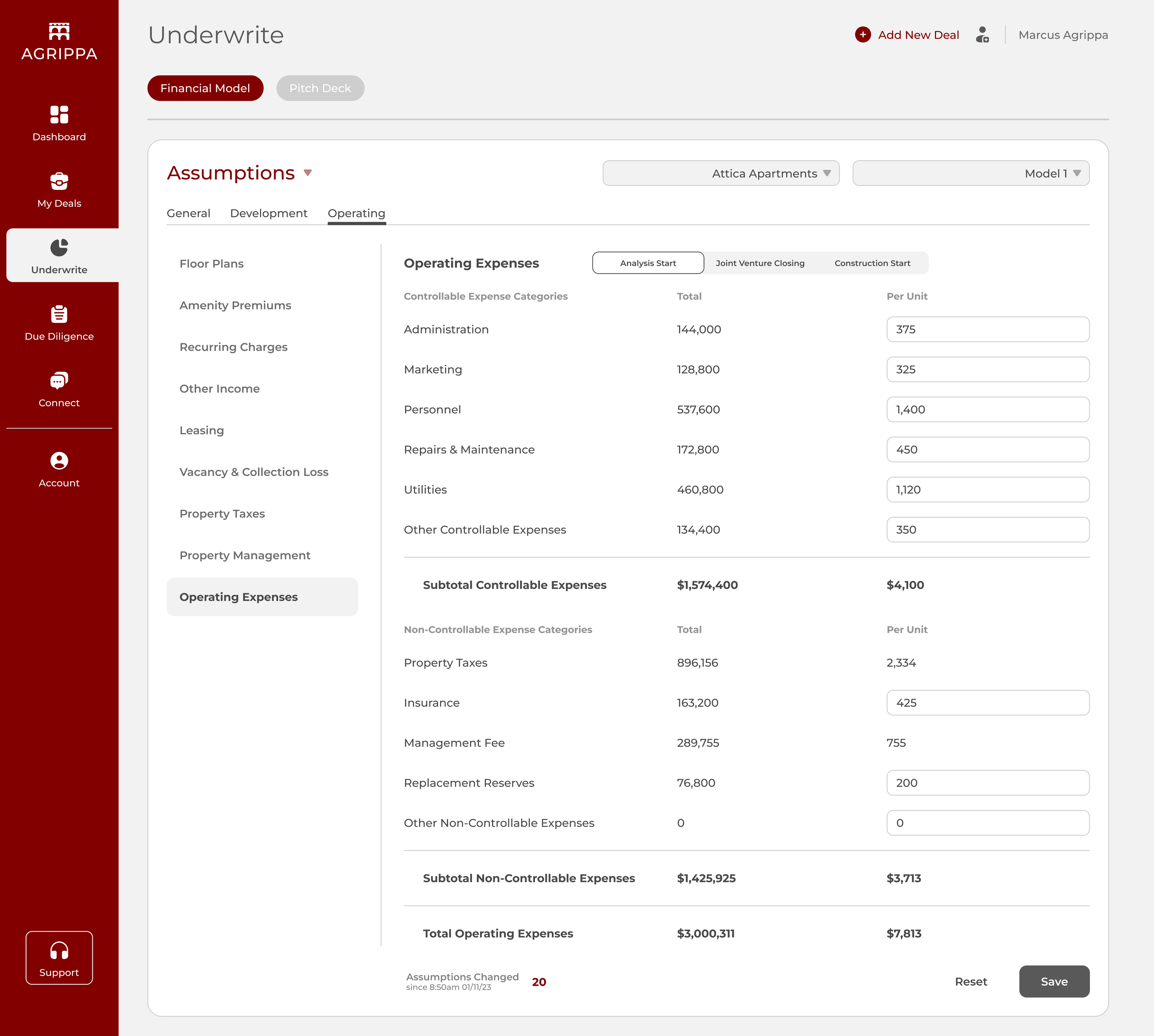Click Administration per unit field
This screenshot has height=1036, width=1154.
988,329
